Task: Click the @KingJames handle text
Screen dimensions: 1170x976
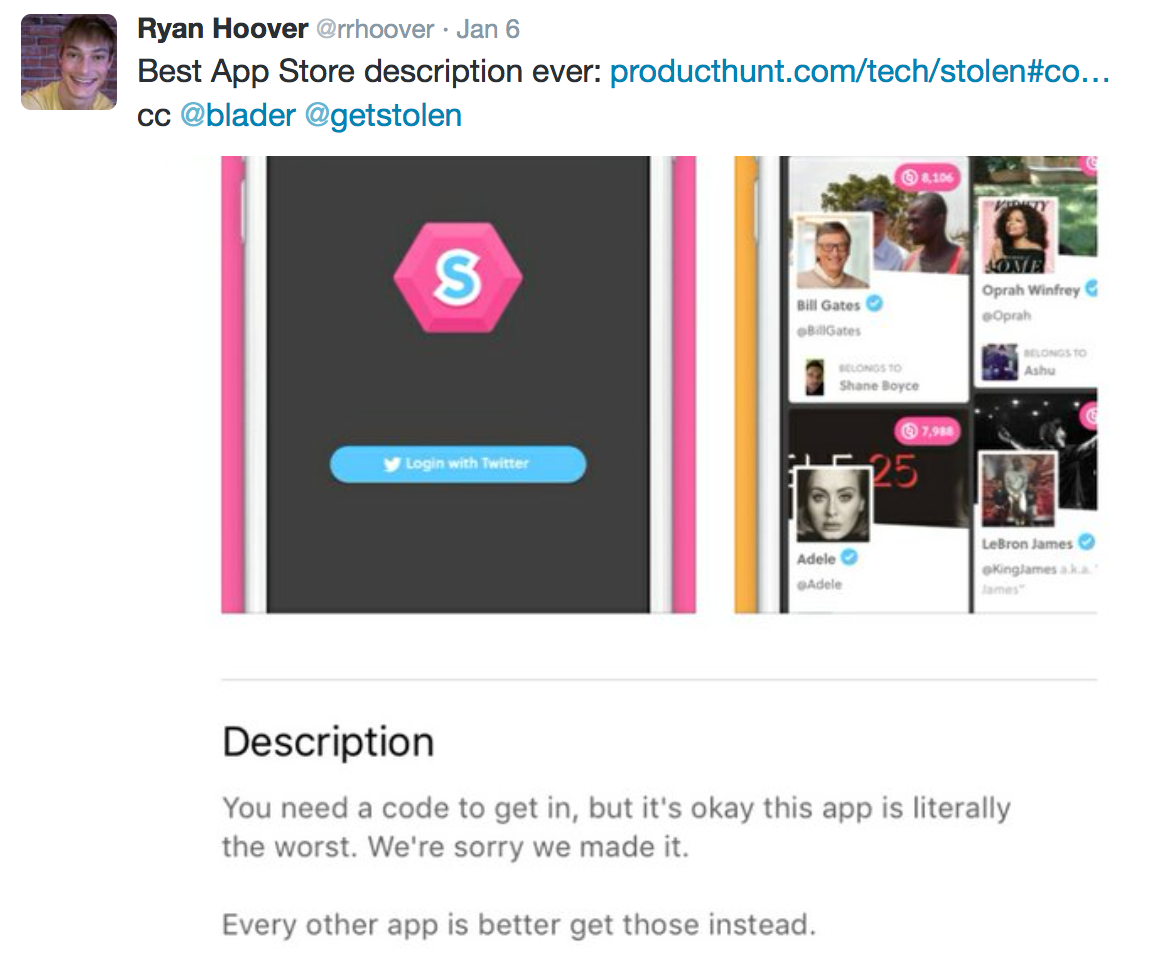Action: 1019,569
